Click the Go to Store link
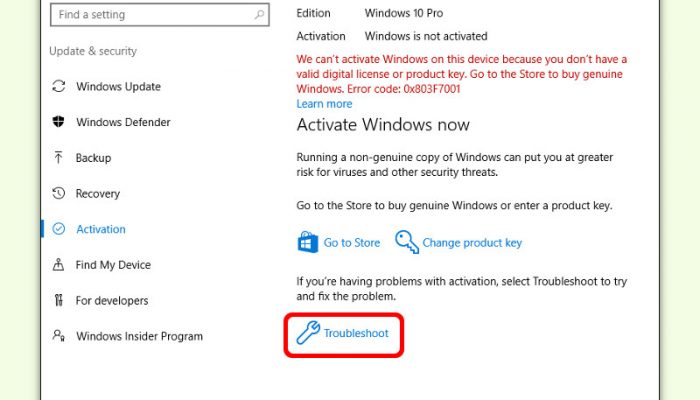The image size is (700, 400). click(352, 242)
